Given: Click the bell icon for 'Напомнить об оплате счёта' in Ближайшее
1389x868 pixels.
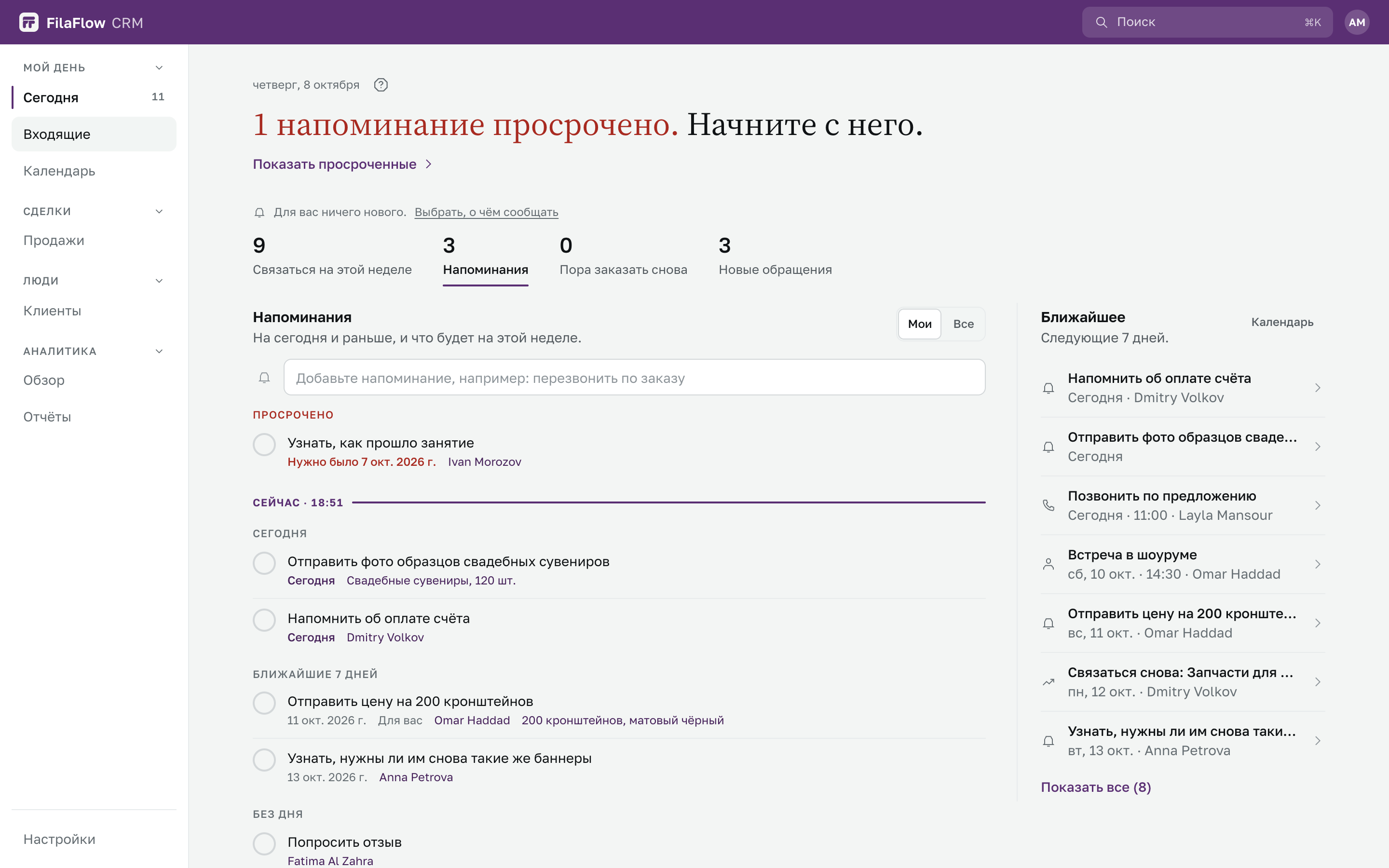Looking at the screenshot, I should tap(1048, 388).
